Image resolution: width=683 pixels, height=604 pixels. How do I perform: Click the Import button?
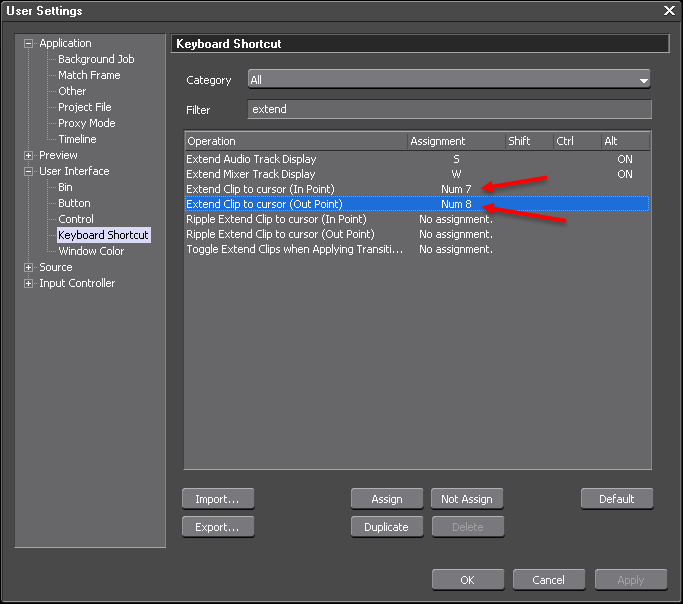pyautogui.click(x=217, y=498)
